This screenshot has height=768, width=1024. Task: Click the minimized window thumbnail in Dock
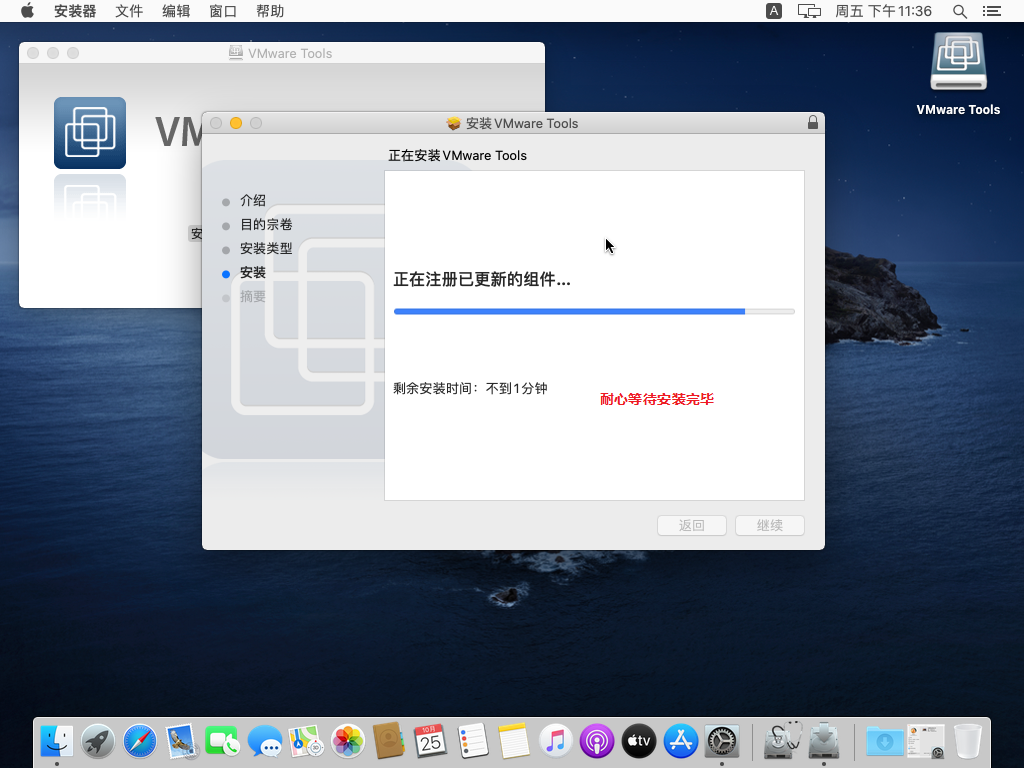pyautogui.click(x=926, y=741)
